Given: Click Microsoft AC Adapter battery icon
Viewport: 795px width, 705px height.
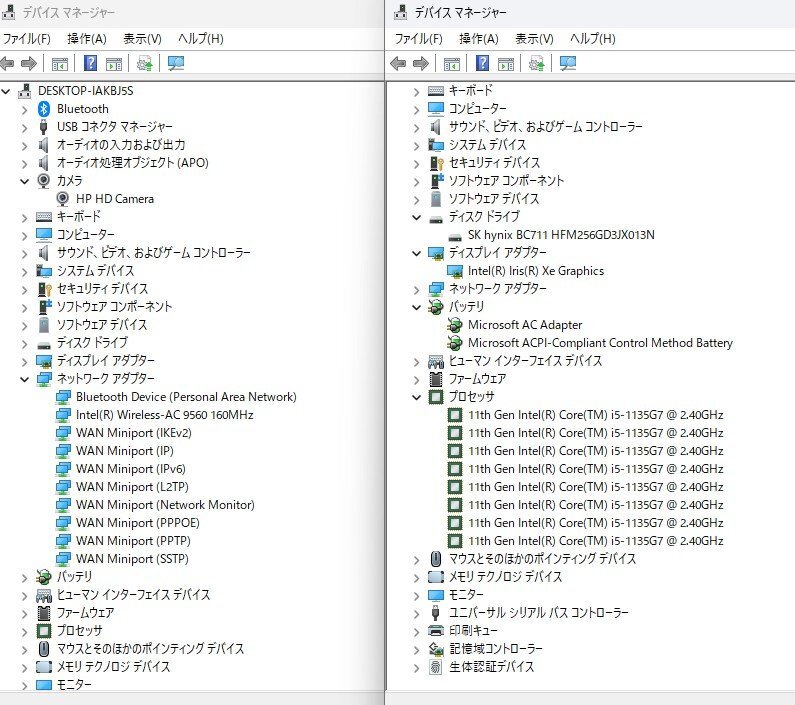Looking at the screenshot, I should coord(455,325).
